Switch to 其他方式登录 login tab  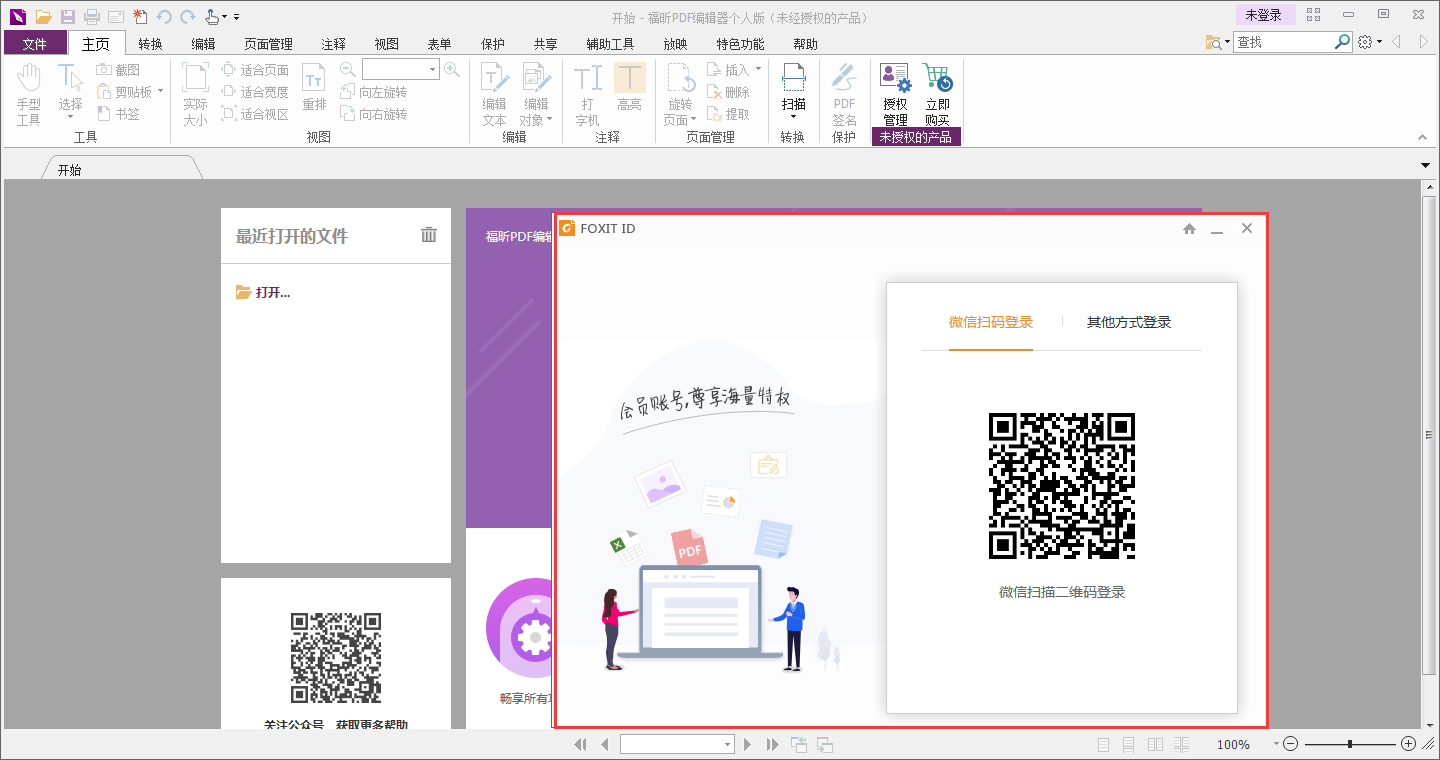coord(1129,322)
